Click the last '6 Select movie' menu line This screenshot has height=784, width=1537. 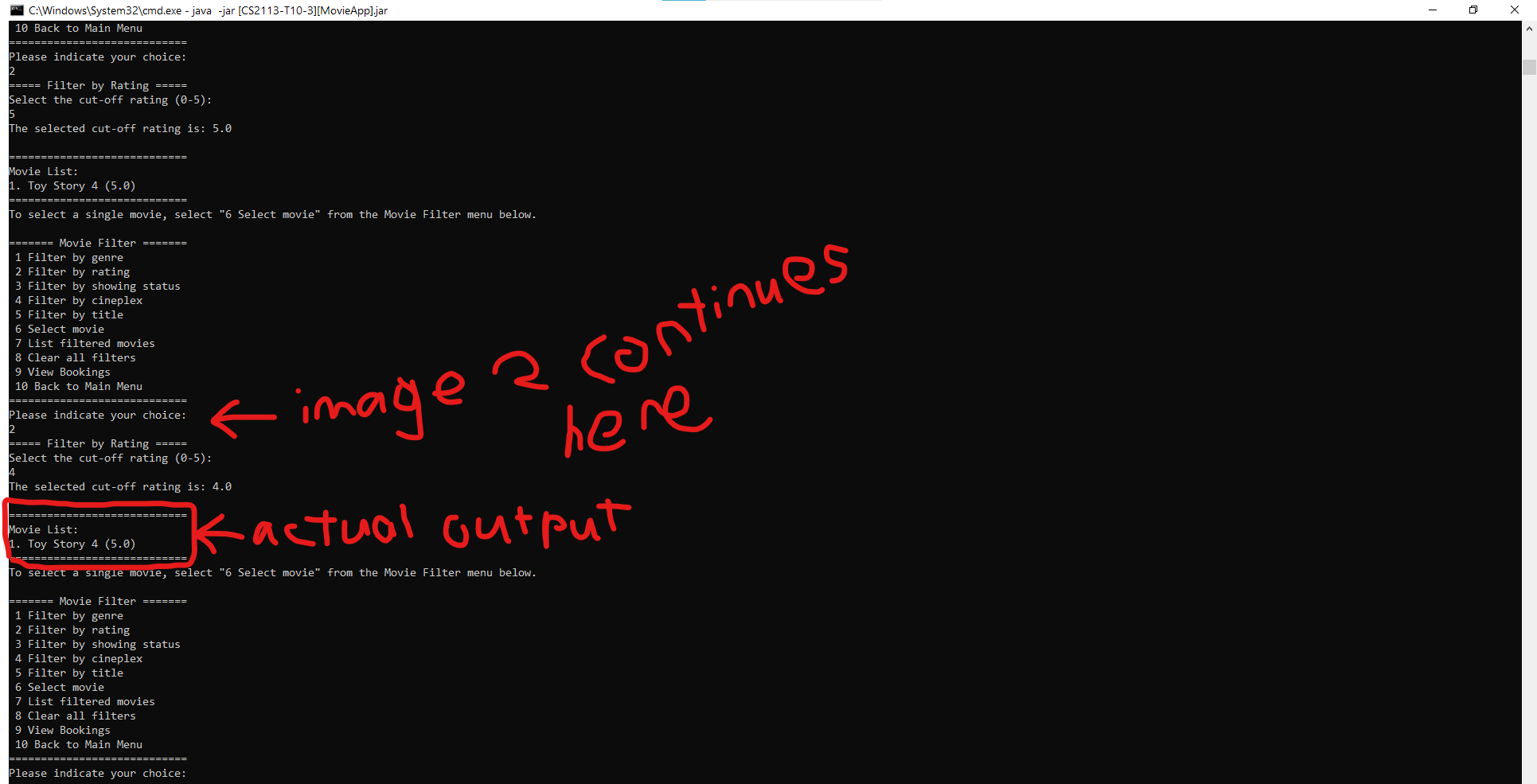coord(60,688)
